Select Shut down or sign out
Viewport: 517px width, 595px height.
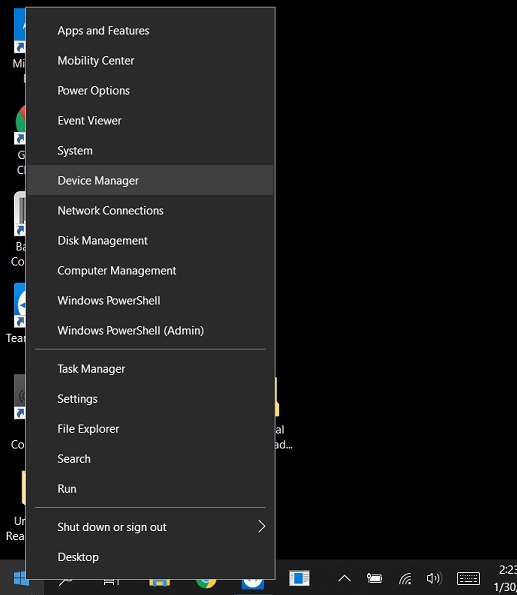150,527
